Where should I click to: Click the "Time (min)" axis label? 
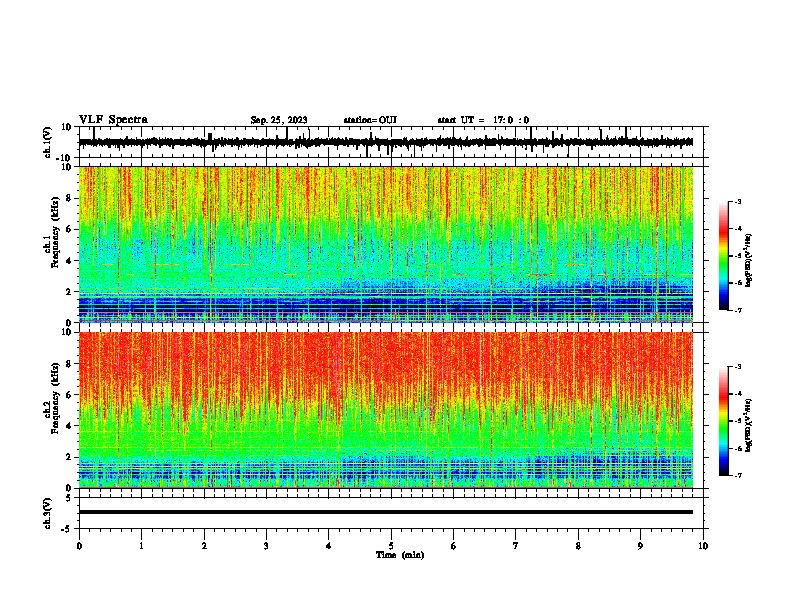point(400,555)
